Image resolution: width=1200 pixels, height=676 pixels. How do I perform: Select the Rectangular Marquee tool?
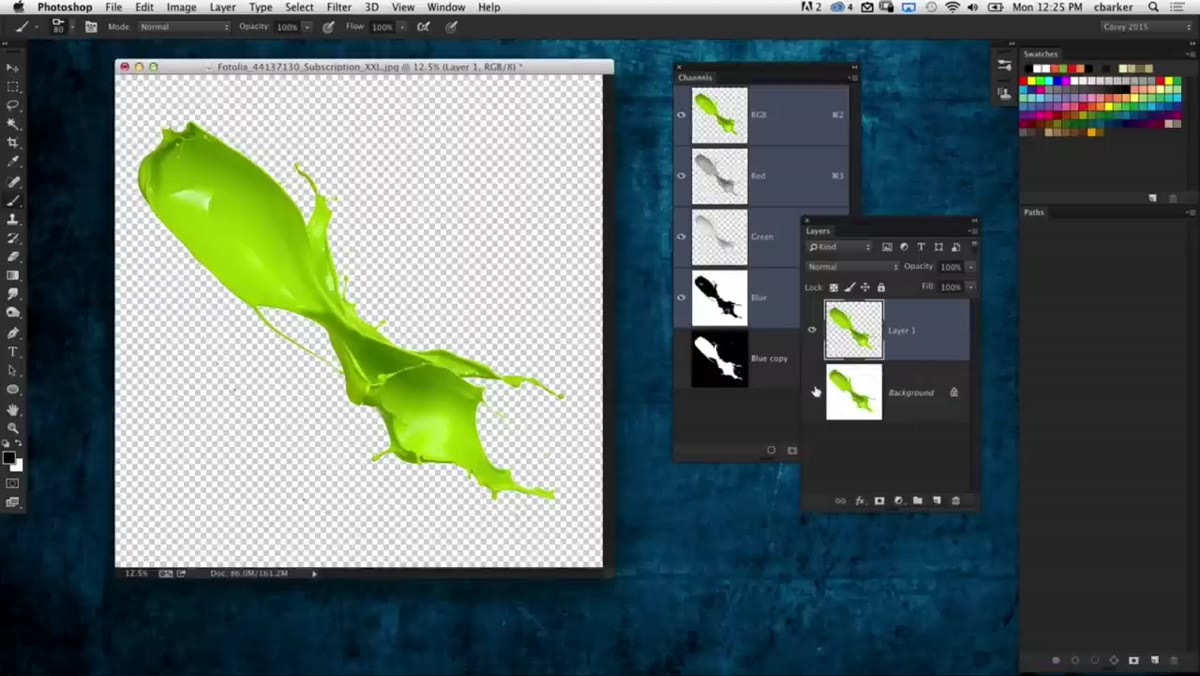[x=13, y=86]
